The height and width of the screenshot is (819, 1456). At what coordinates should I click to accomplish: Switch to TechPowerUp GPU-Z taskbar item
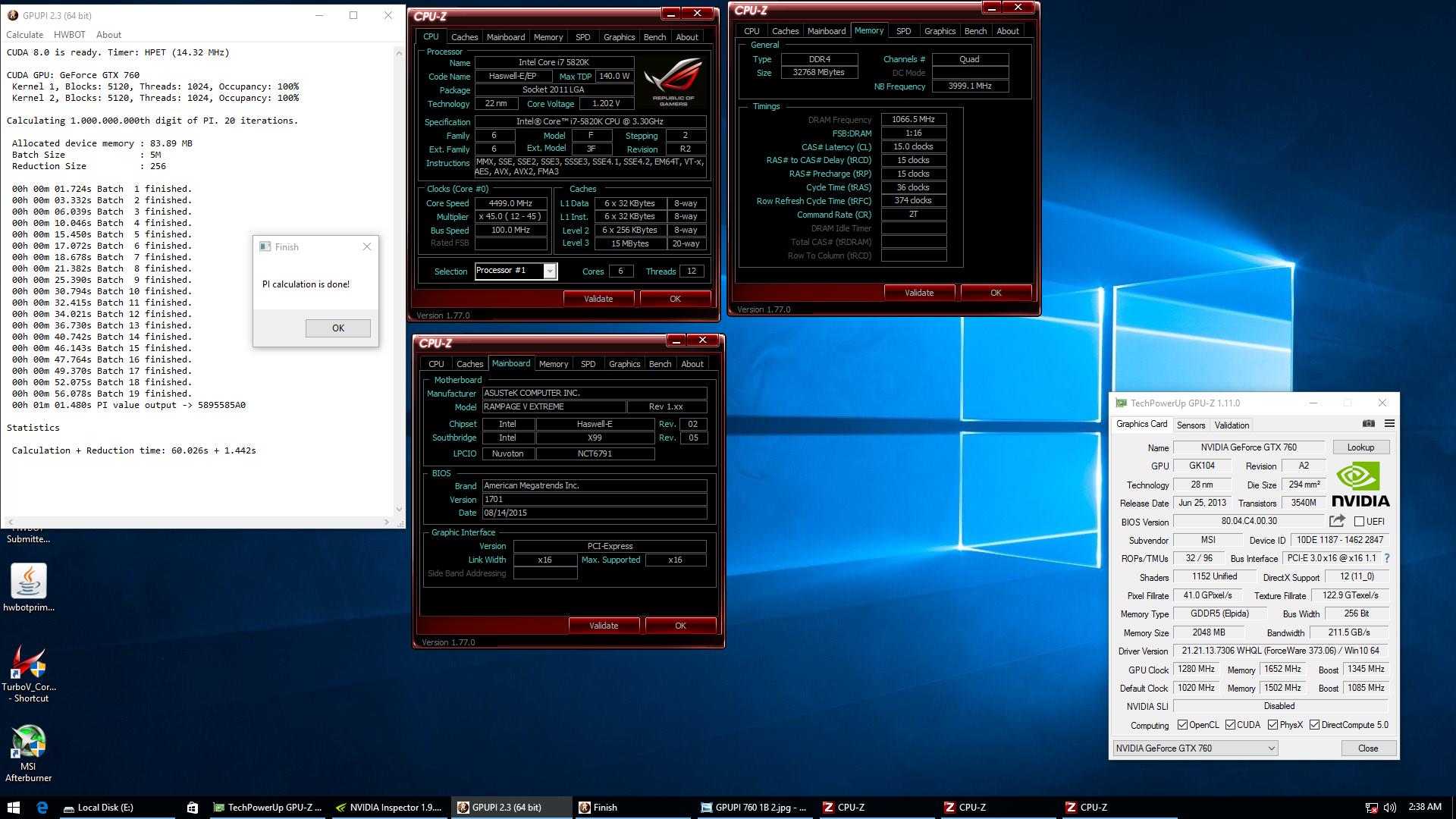click(x=268, y=808)
